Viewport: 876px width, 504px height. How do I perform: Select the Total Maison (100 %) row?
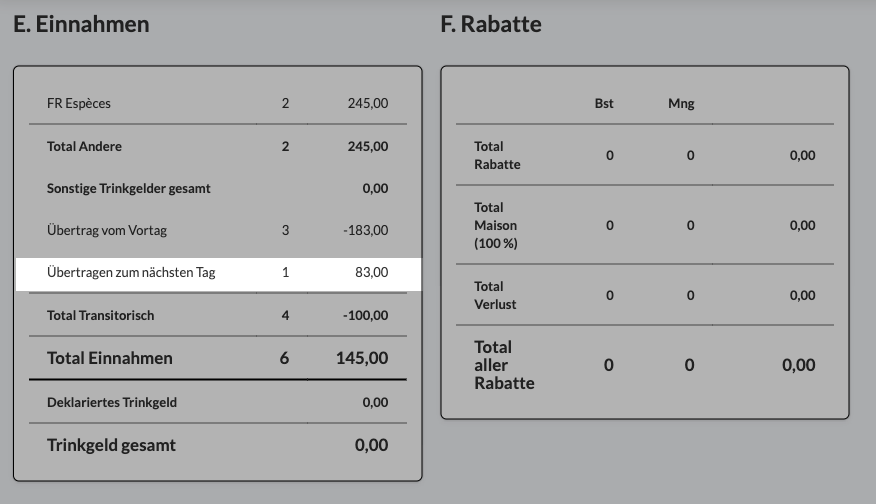click(645, 225)
